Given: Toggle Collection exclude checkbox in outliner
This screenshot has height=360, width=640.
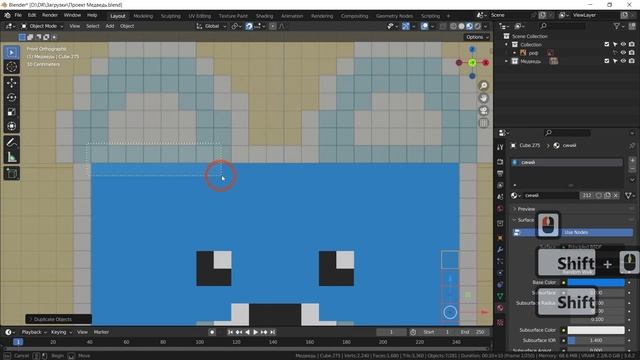Looking at the screenshot, I should click(x=607, y=44).
